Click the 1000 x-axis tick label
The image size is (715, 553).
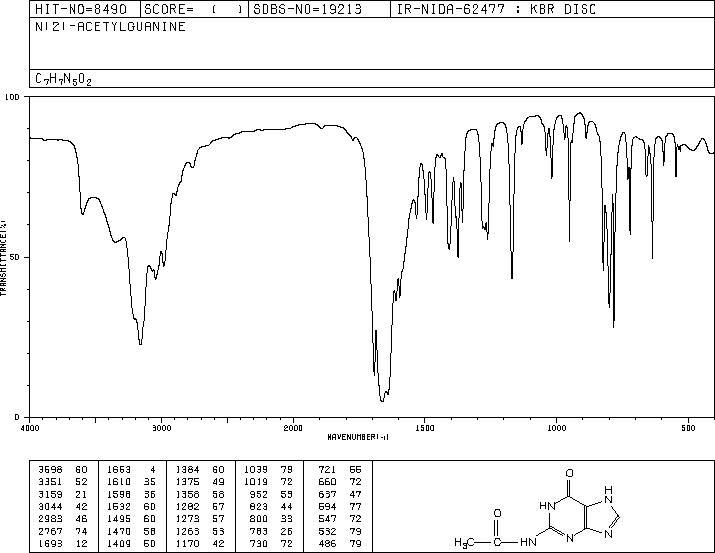point(556,428)
